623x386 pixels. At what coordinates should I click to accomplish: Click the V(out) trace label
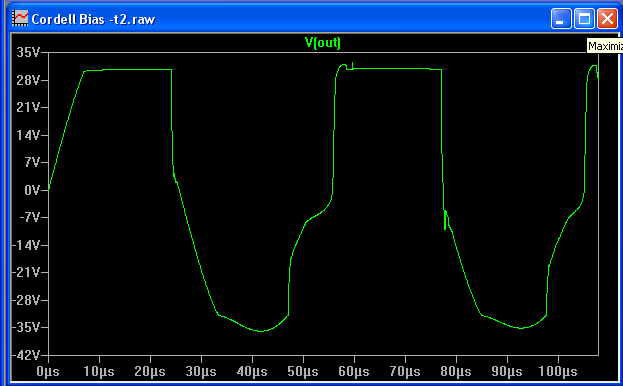coord(323,42)
